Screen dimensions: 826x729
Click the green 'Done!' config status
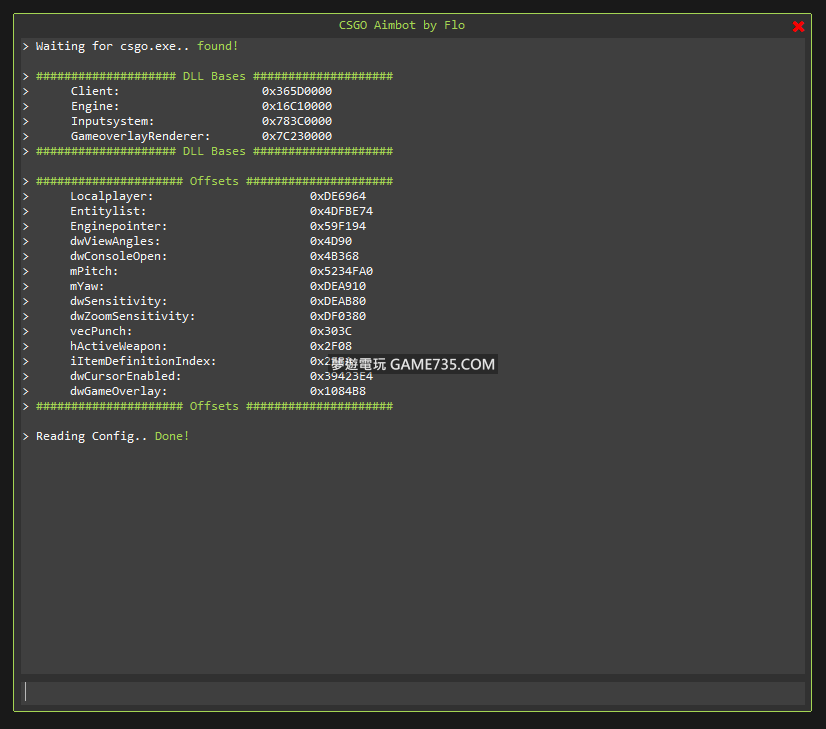pyautogui.click(x=172, y=436)
